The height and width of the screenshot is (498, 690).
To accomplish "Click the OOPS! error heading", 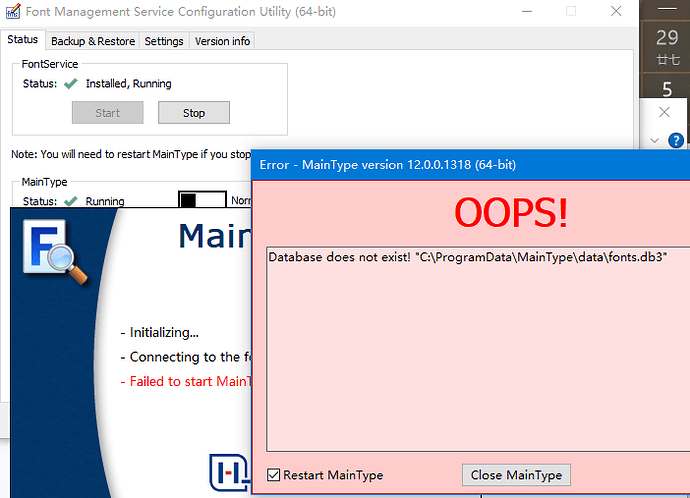I will click(x=511, y=213).
